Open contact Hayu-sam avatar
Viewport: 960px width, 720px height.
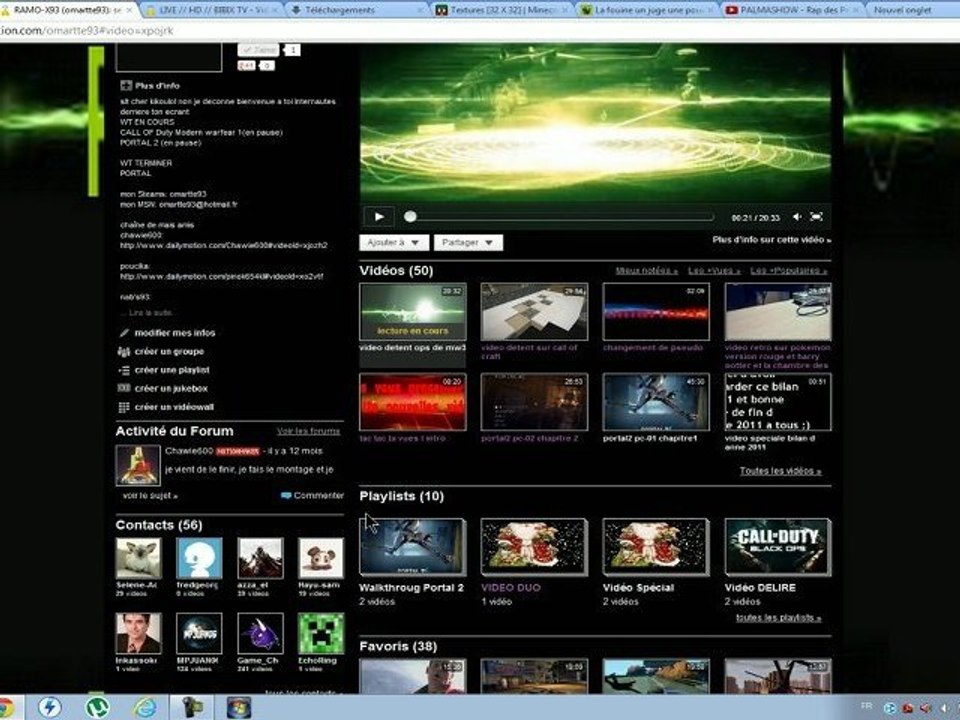(321, 558)
